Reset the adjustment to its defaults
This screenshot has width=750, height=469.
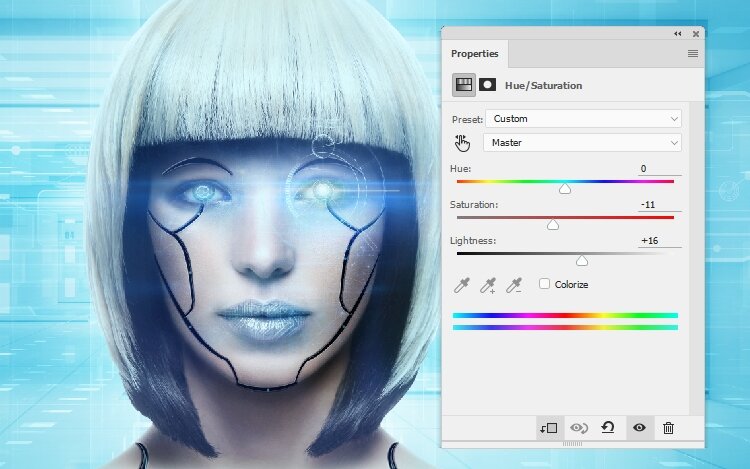[x=608, y=427]
